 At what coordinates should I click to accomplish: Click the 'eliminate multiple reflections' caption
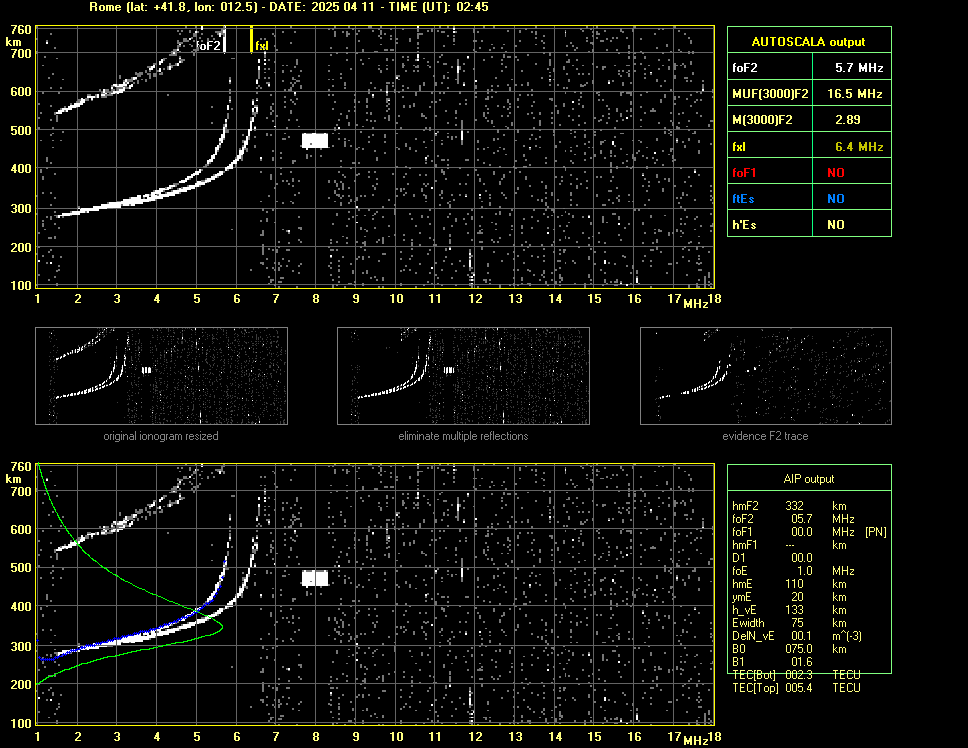click(x=463, y=436)
